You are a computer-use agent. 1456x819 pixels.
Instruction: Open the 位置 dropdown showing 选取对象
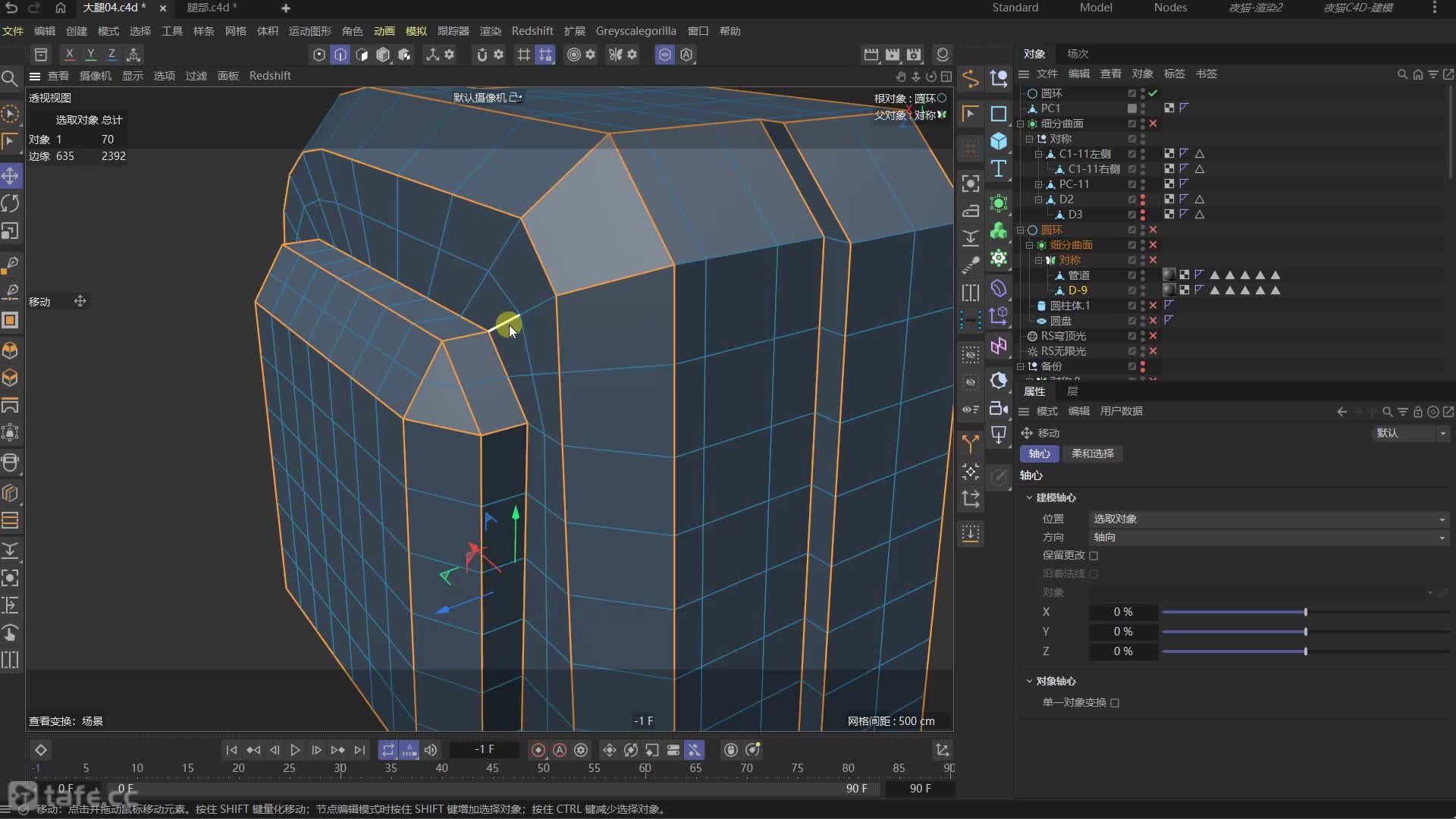(1268, 519)
